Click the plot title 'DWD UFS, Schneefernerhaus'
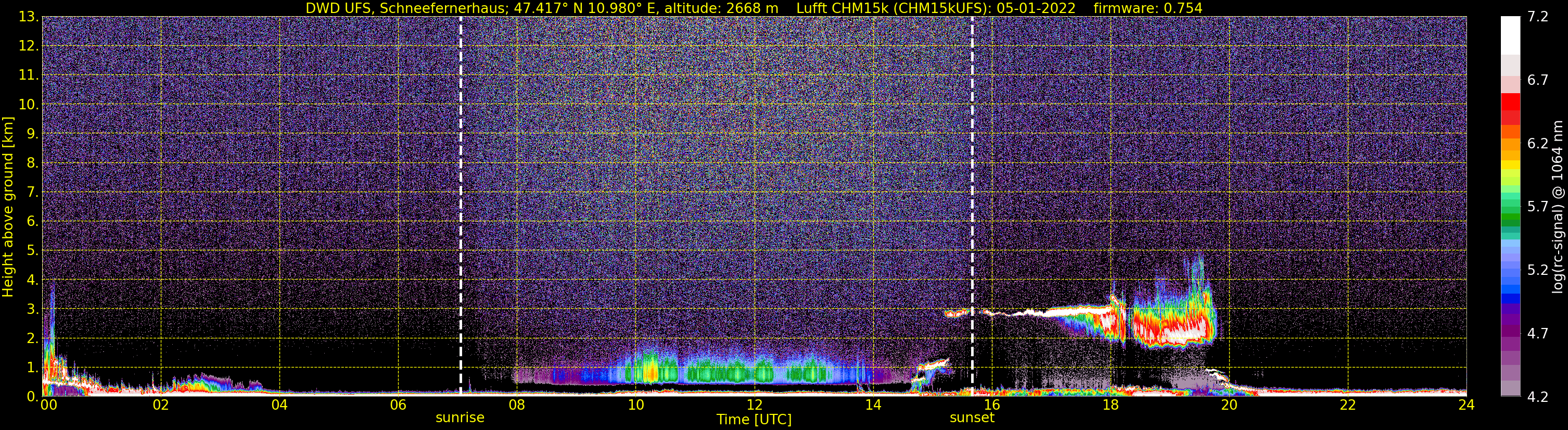 click(406, 8)
